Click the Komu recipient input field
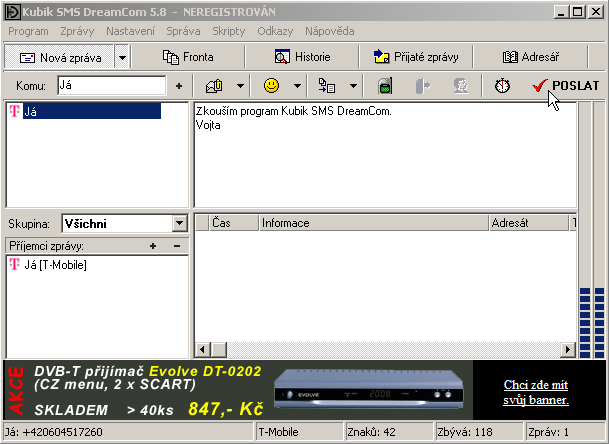Image resolution: width=609 pixels, height=444 pixels. point(111,85)
